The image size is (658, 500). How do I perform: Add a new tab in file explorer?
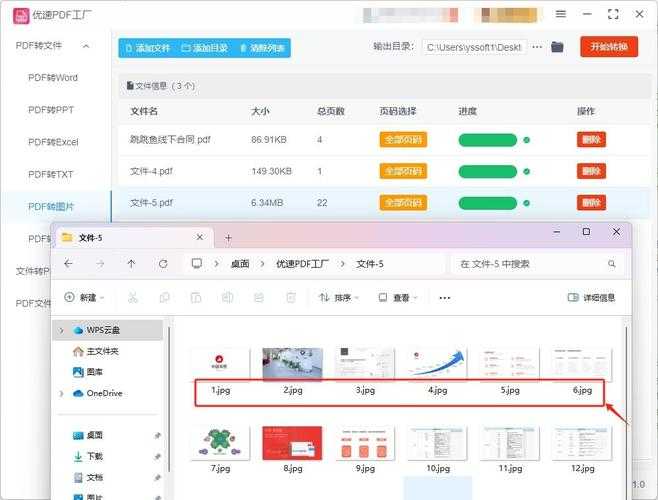click(228, 238)
